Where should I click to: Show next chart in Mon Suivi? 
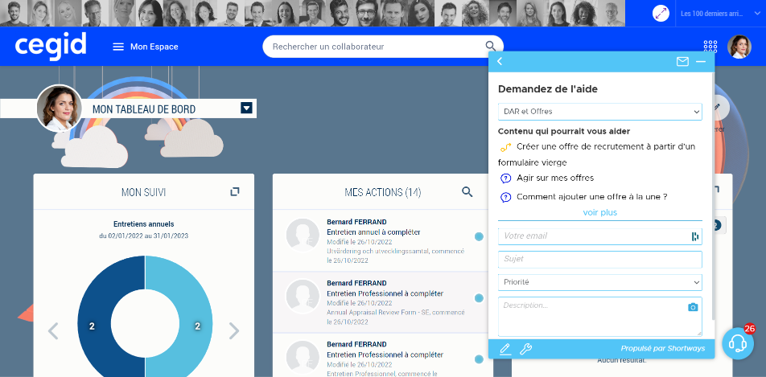tap(234, 331)
